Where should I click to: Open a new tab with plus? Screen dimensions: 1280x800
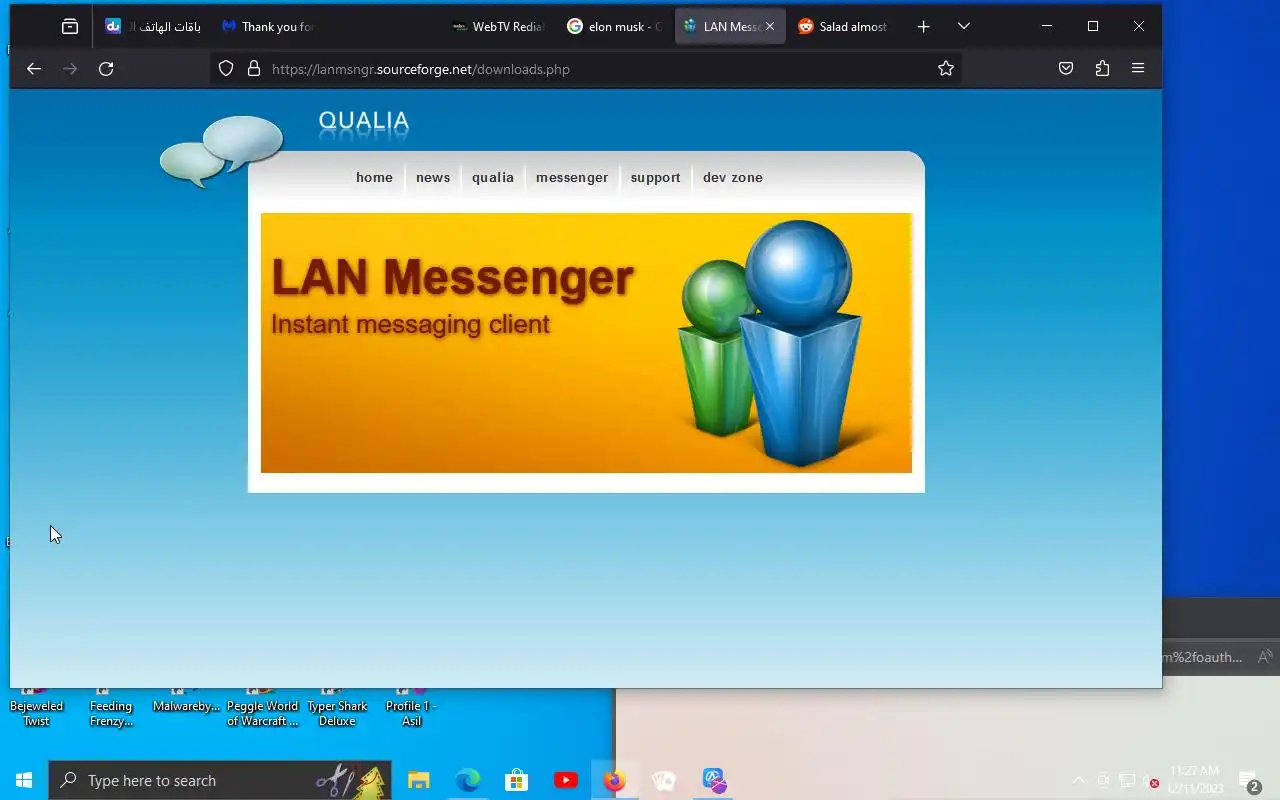[x=924, y=27]
